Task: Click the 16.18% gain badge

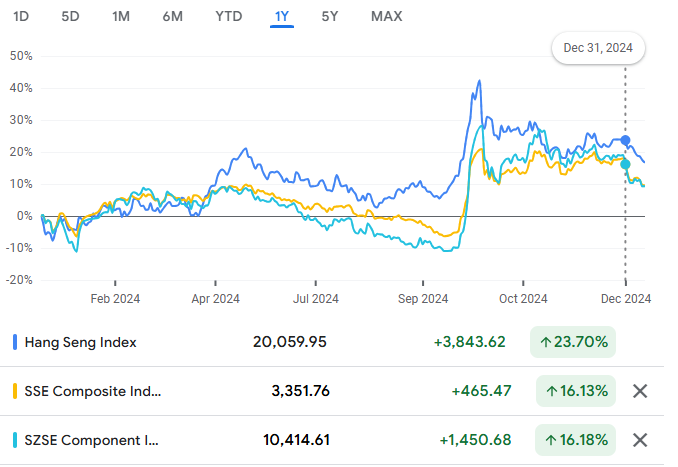Action: point(573,440)
